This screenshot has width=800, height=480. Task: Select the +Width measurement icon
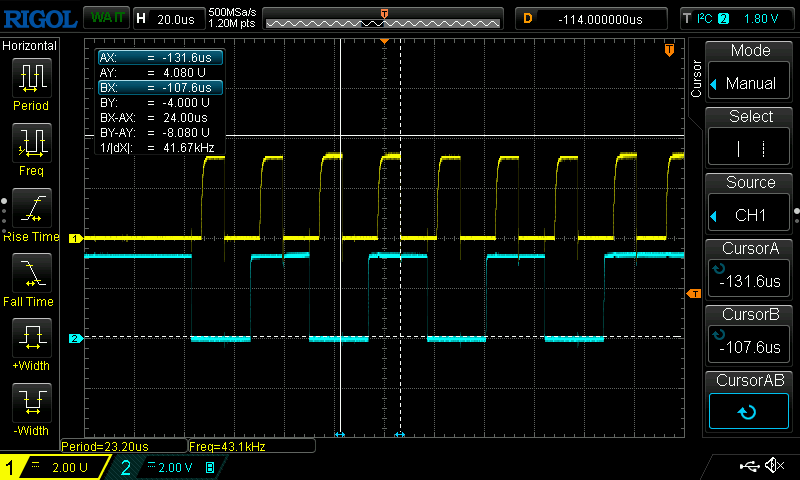tap(31, 339)
